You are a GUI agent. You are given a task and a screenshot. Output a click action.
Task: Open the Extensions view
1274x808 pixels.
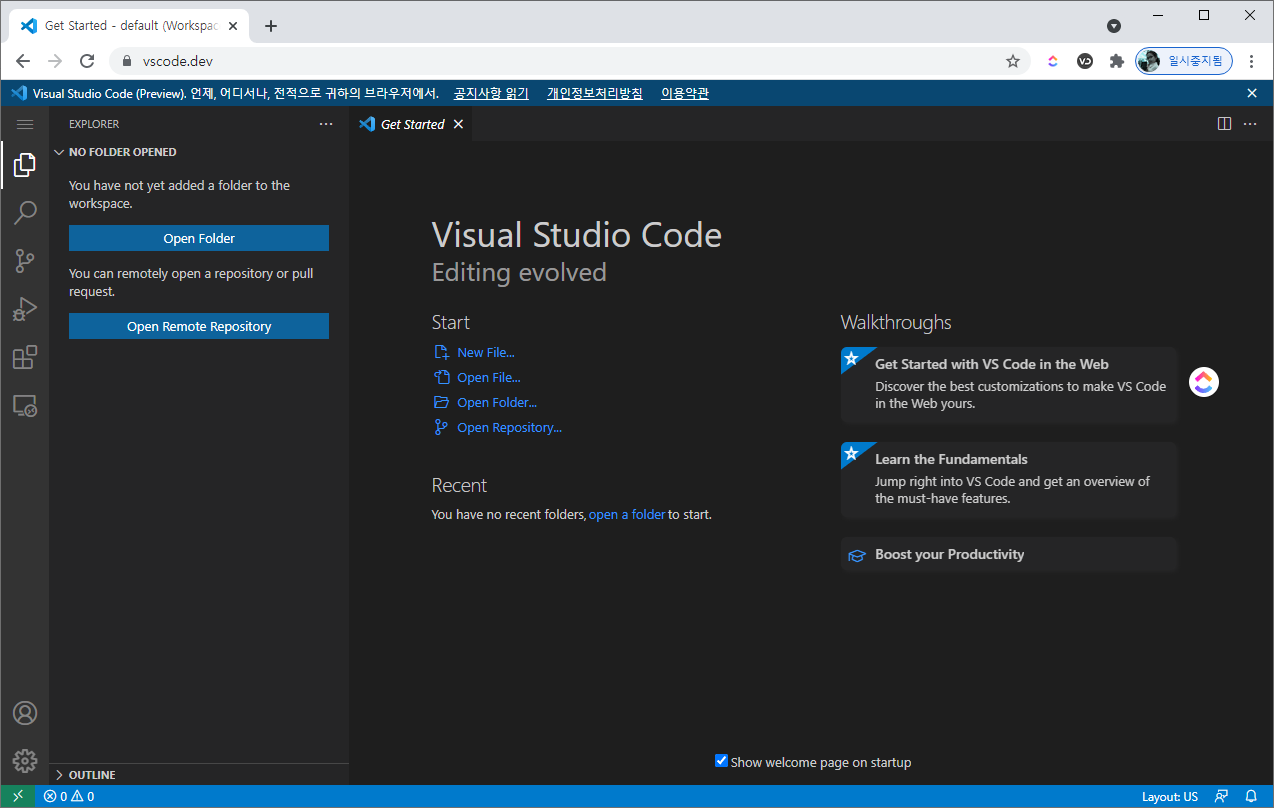25,357
